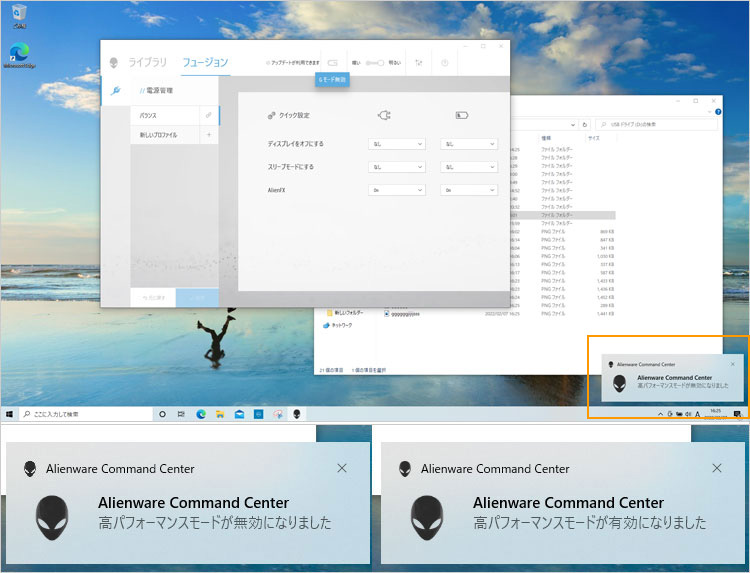
Task: Open the snipping tool icon on the taskbar
Action: tap(278, 414)
